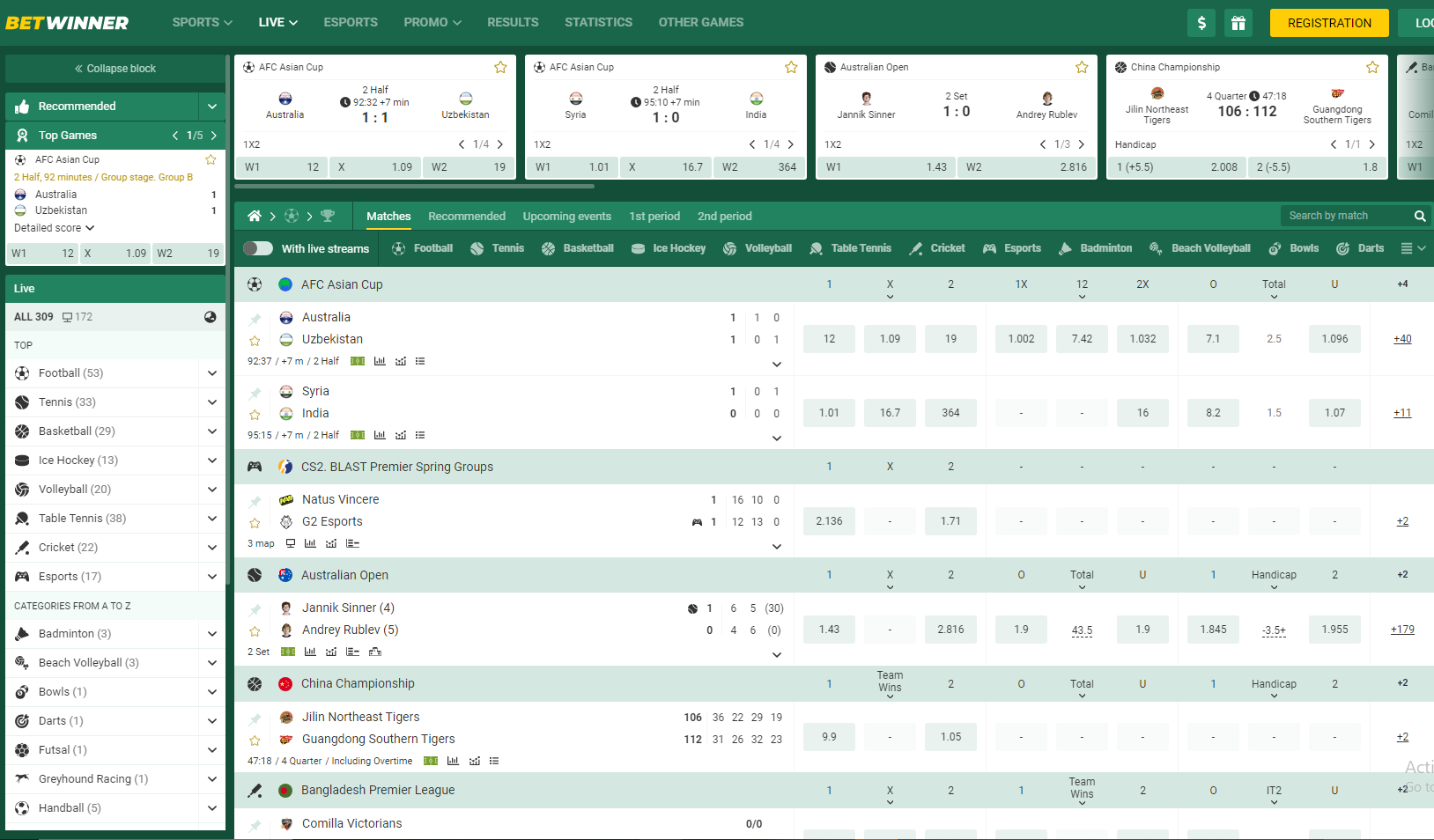Switch to Upcoming events tab
This screenshot has height=840, width=1434.
pyautogui.click(x=566, y=216)
